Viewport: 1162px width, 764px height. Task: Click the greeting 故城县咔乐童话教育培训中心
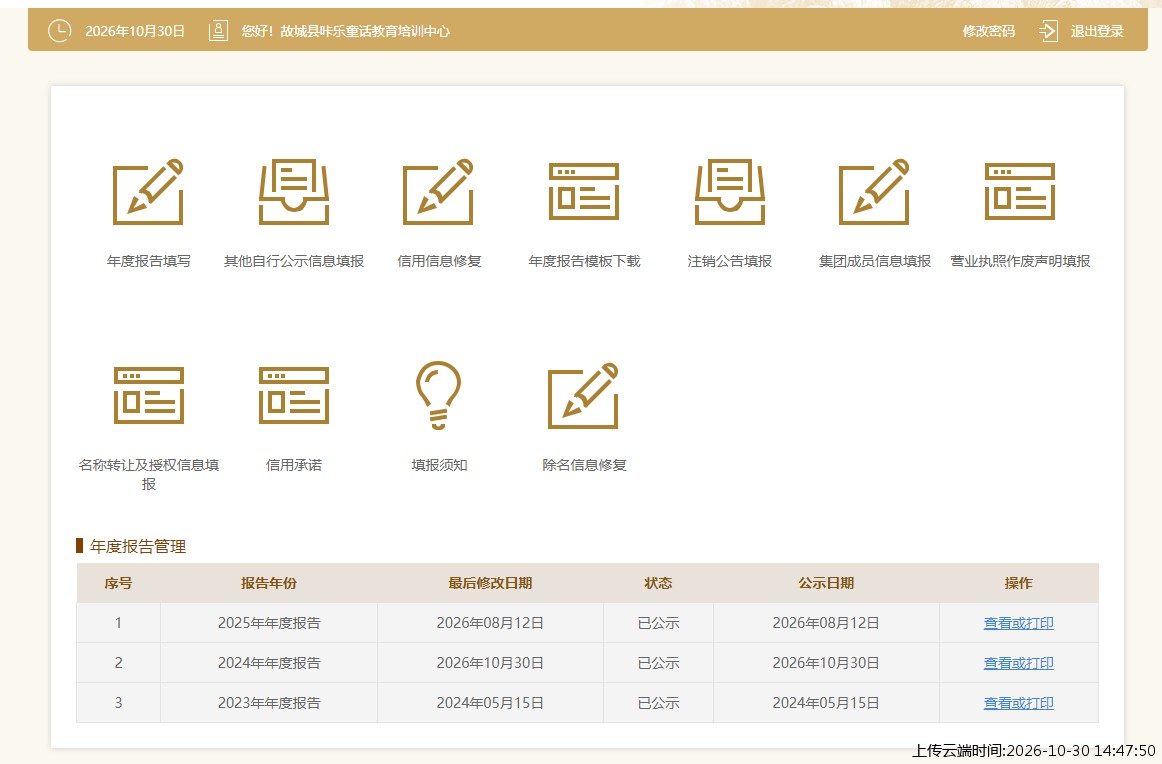365,31
